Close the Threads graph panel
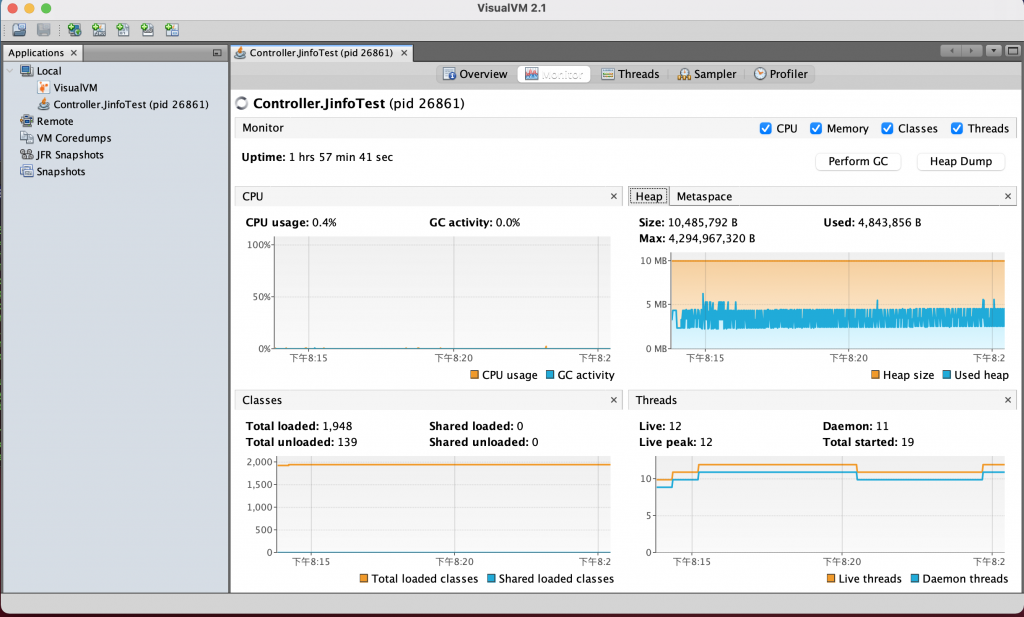This screenshot has width=1024, height=617. (x=1008, y=400)
